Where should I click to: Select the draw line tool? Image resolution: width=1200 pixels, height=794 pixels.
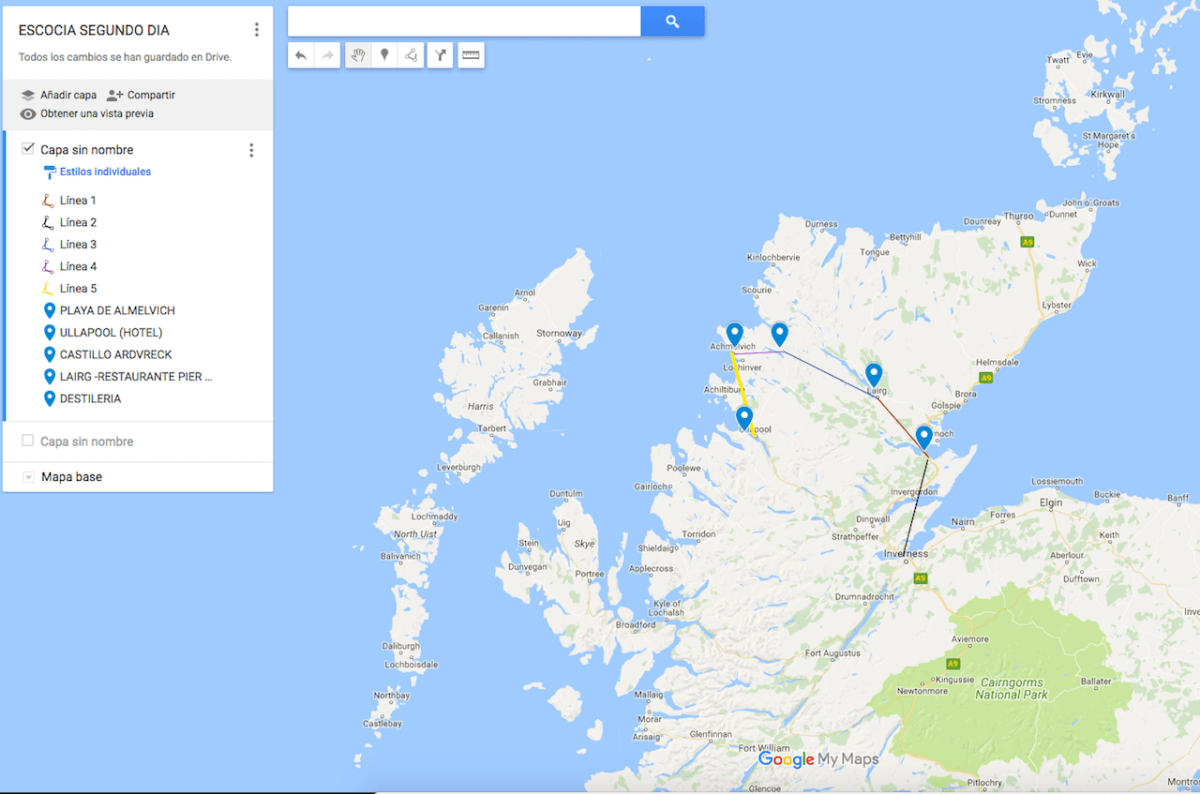[x=410, y=56]
